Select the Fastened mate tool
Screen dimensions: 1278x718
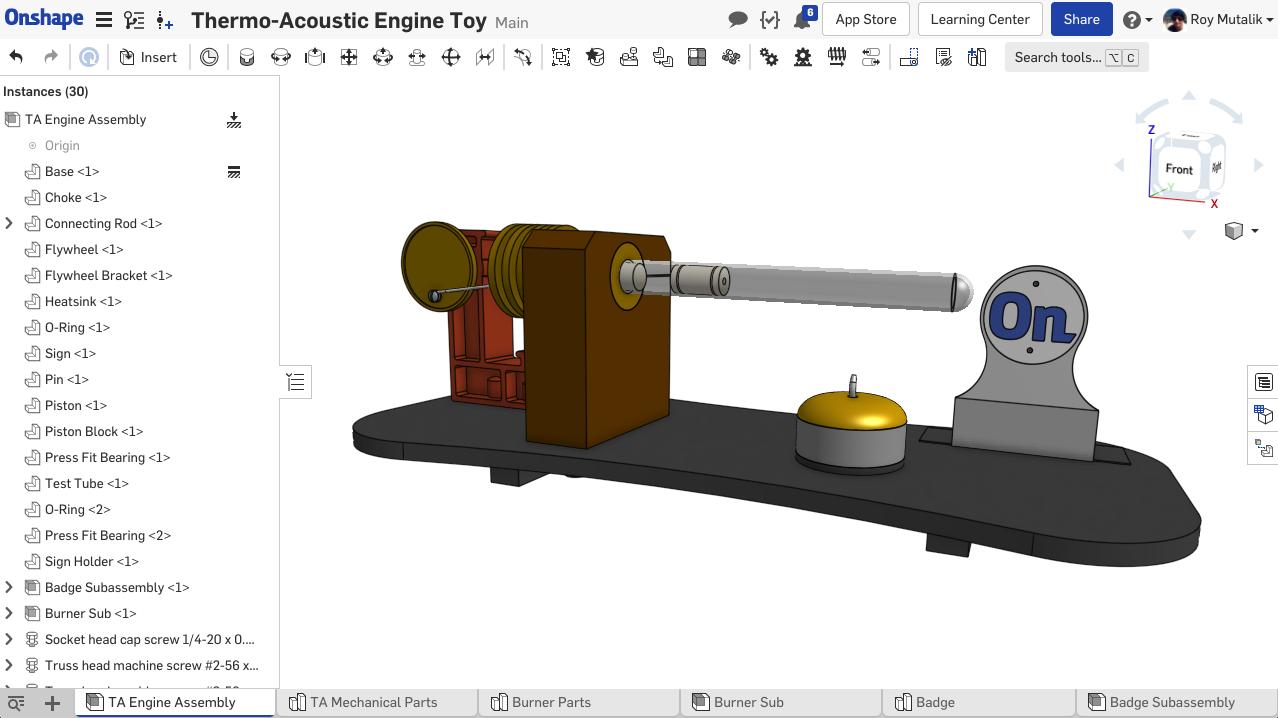247,57
